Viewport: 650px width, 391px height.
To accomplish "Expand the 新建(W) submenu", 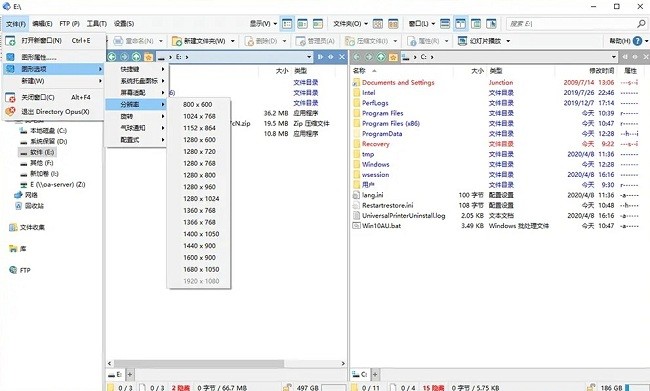I will 53,81.
